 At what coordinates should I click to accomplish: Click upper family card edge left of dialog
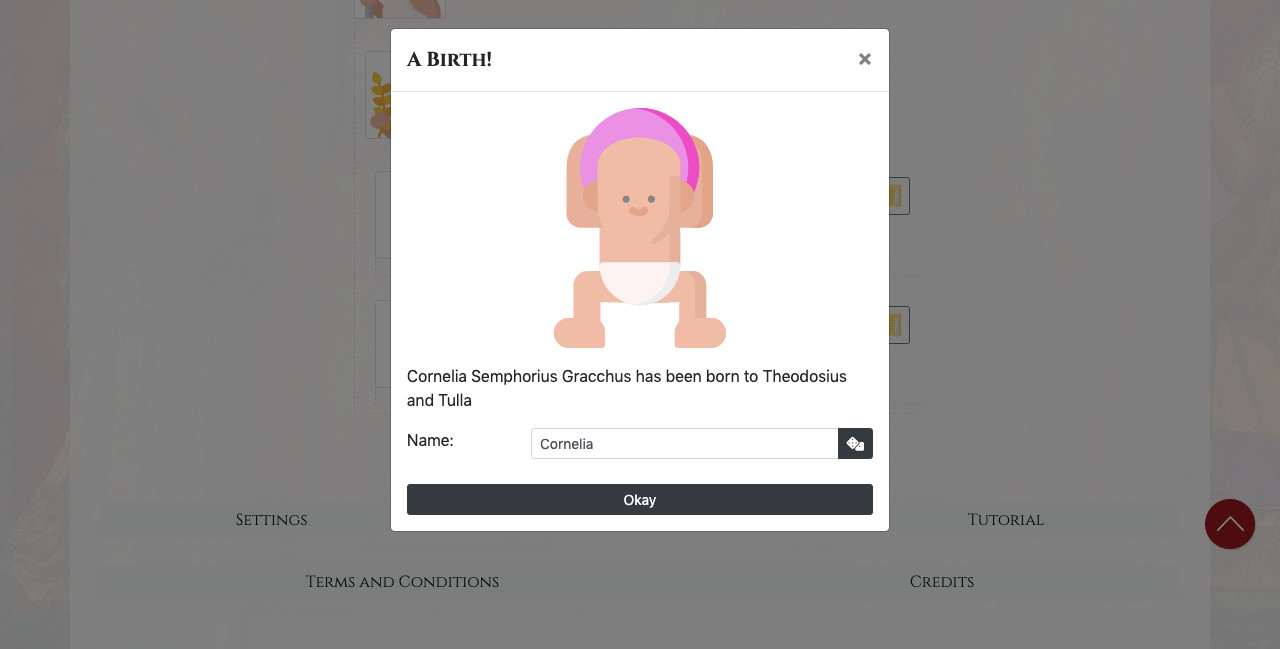tap(383, 215)
